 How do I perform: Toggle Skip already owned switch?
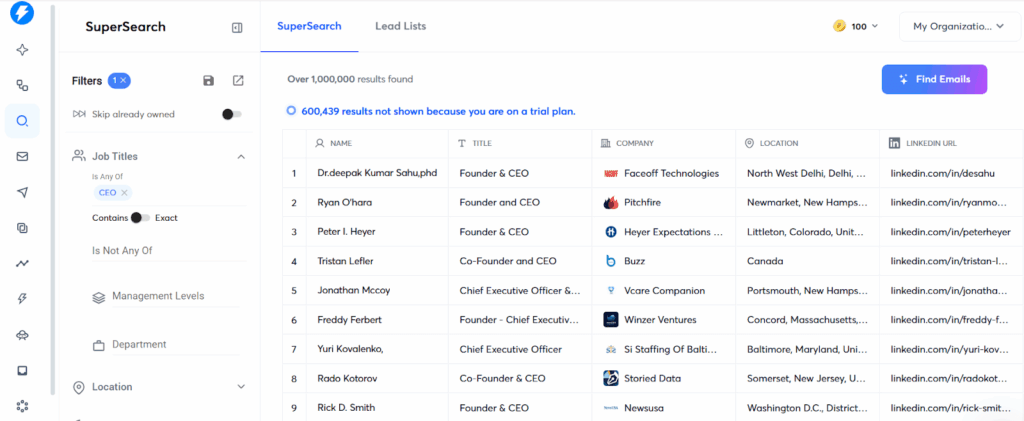231,114
